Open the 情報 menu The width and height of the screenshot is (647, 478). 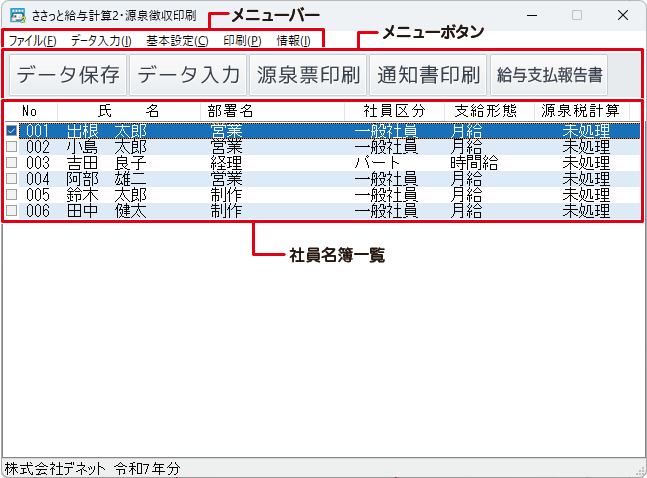[x=293, y=41]
